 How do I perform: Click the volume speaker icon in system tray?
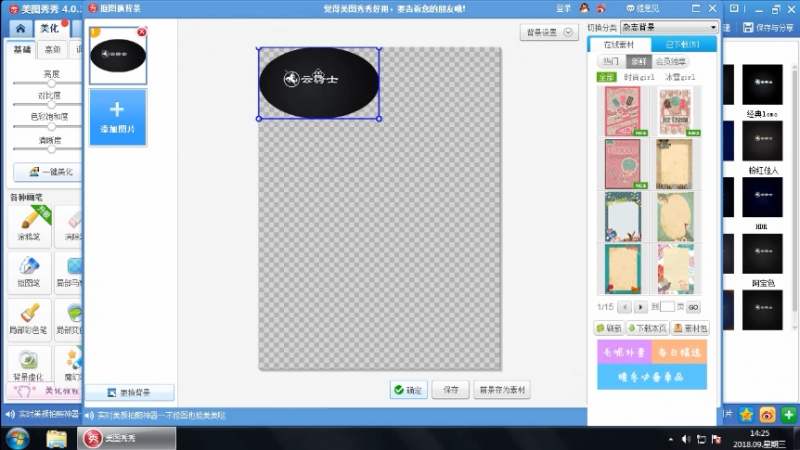point(686,439)
